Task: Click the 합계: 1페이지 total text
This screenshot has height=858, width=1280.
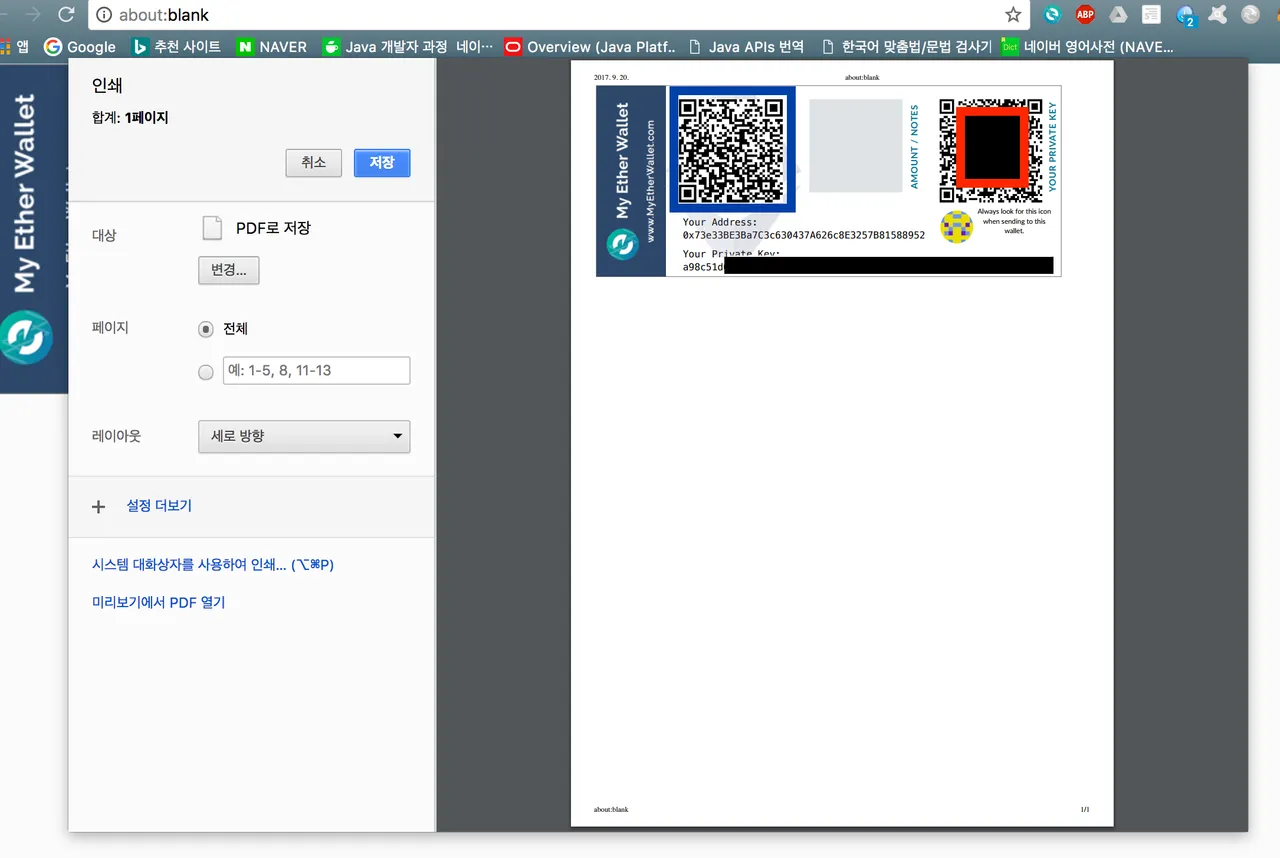Action: pyautogui.click(x=130, y=118)
